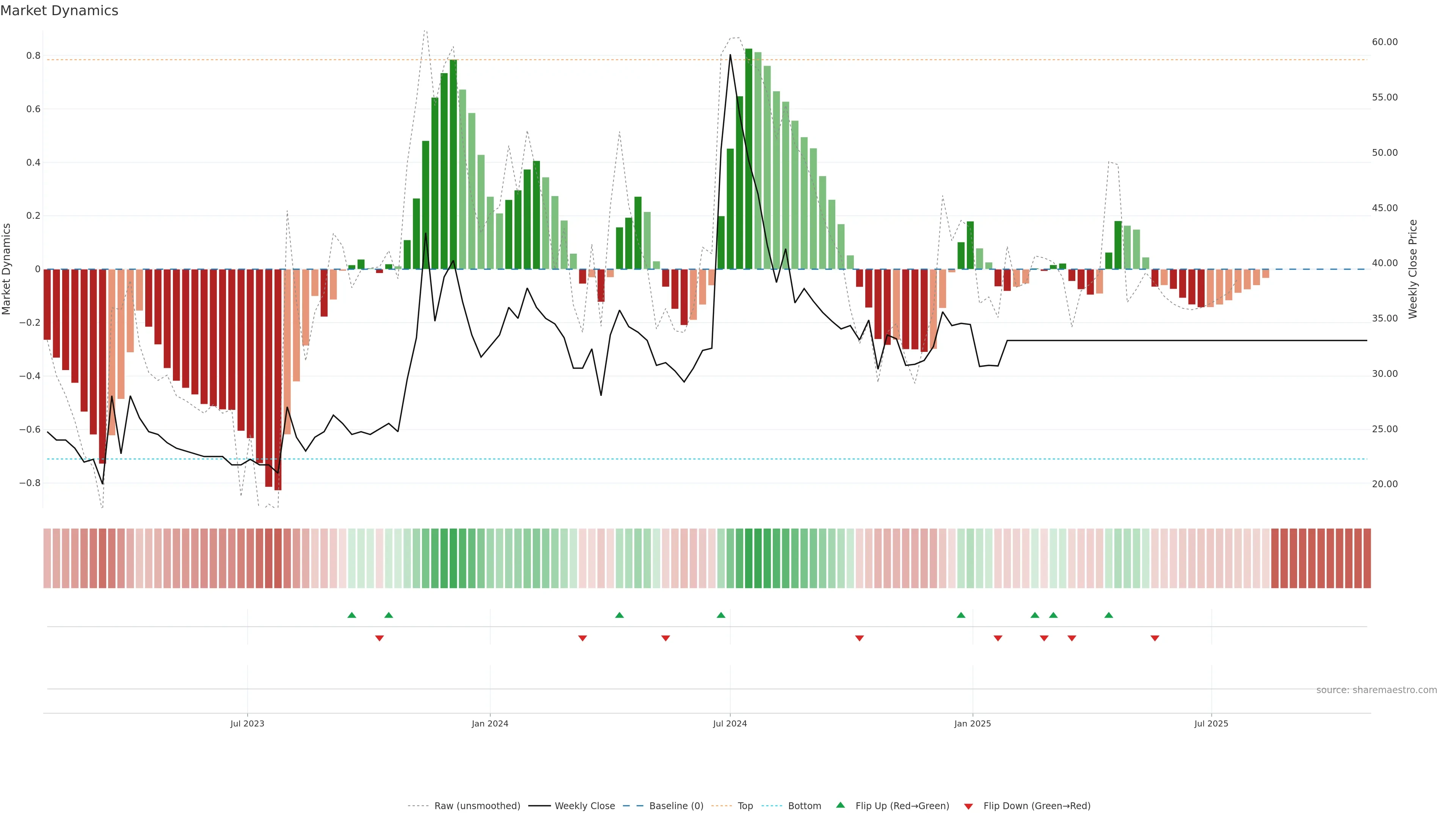Click the lone red flip-down marker between Jul 2024 and Jan 2025
Image resolution: width=1456 pixels, height=819 pixels.
click(859, 638)
